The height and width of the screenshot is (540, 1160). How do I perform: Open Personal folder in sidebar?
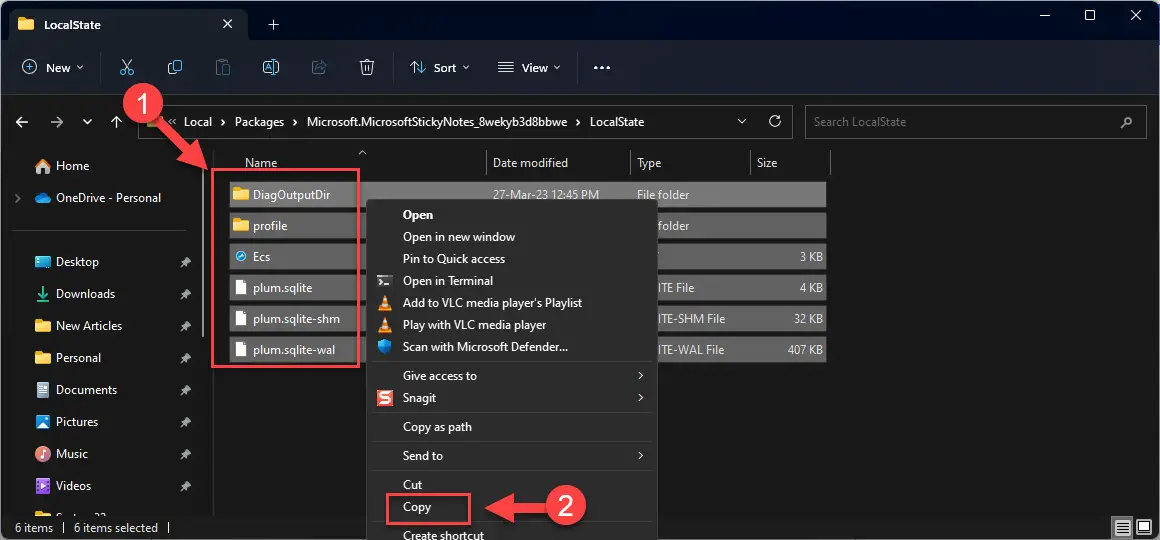point(78,357)
